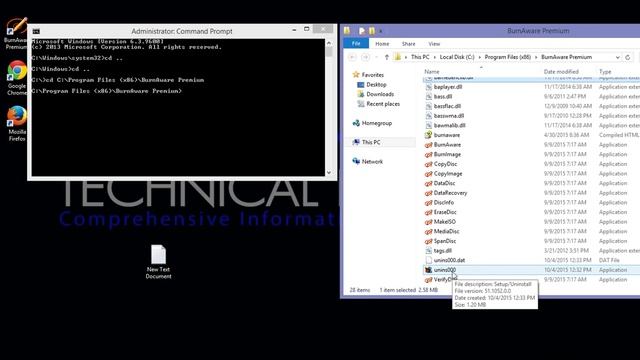Open Favorites in the navigation pane
Viewport: 640px width, 360px height.
point(368,75)
